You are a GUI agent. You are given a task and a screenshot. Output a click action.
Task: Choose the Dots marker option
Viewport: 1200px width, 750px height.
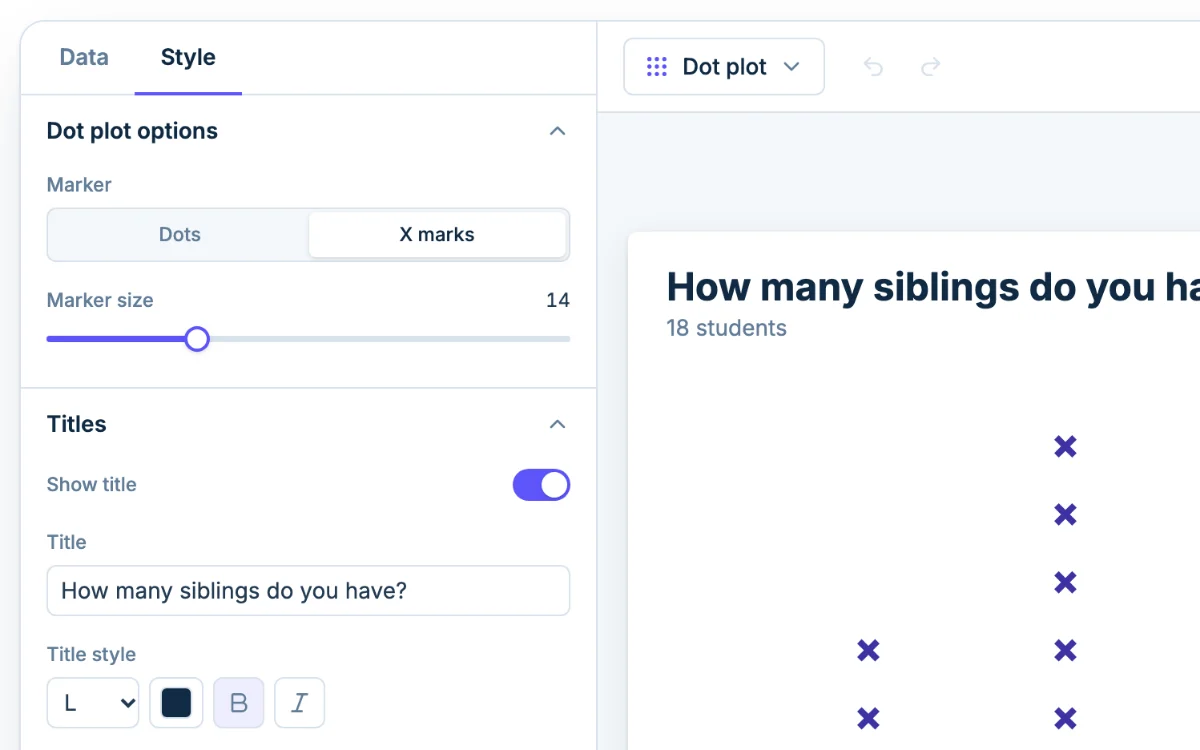tap(180, 235)
